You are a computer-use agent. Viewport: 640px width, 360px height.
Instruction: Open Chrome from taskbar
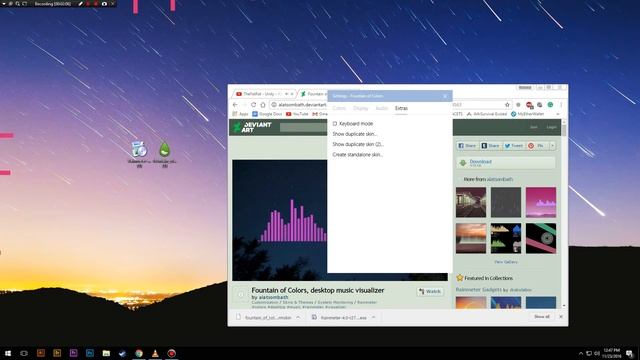(139, 353)
